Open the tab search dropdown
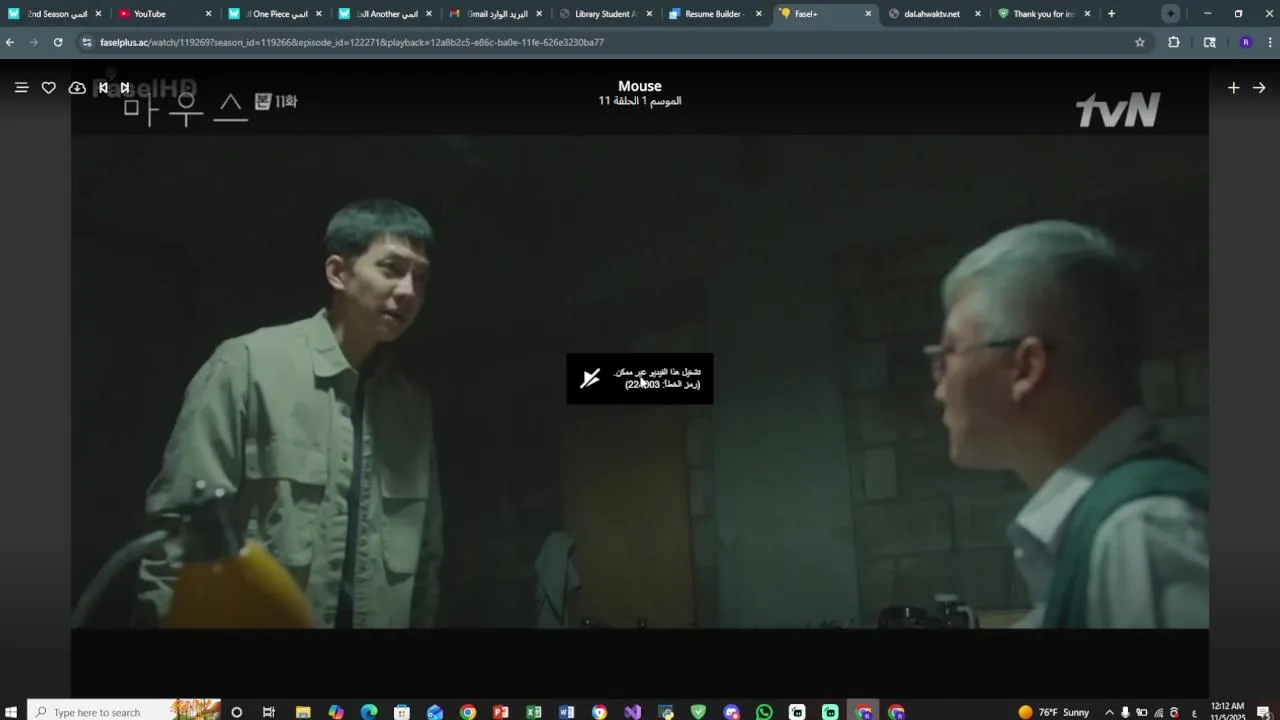Viewport: 1280px width, 720px height. click(1171, 14)
